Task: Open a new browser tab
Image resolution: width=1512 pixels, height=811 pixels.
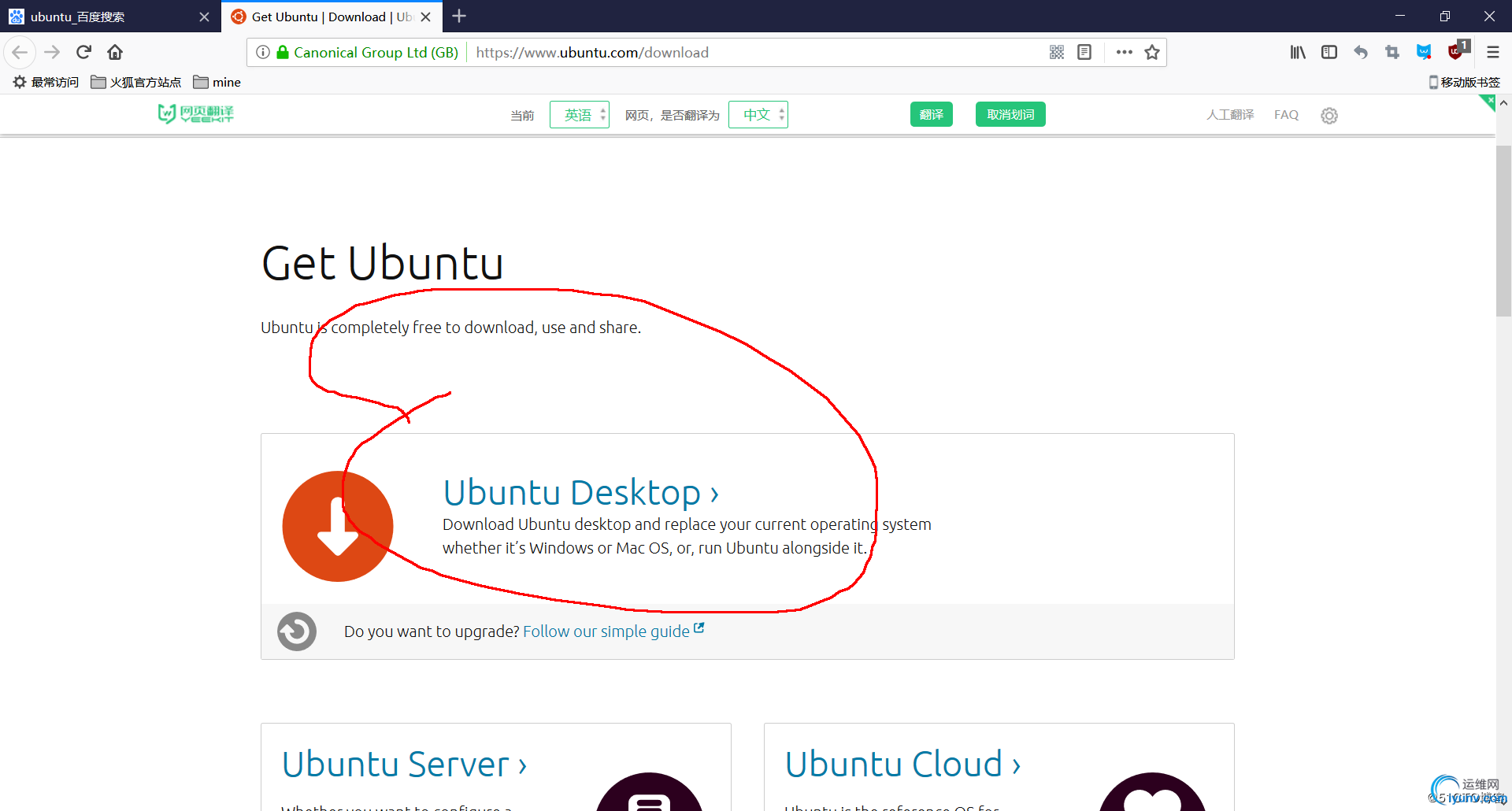Action: point(459,17)
